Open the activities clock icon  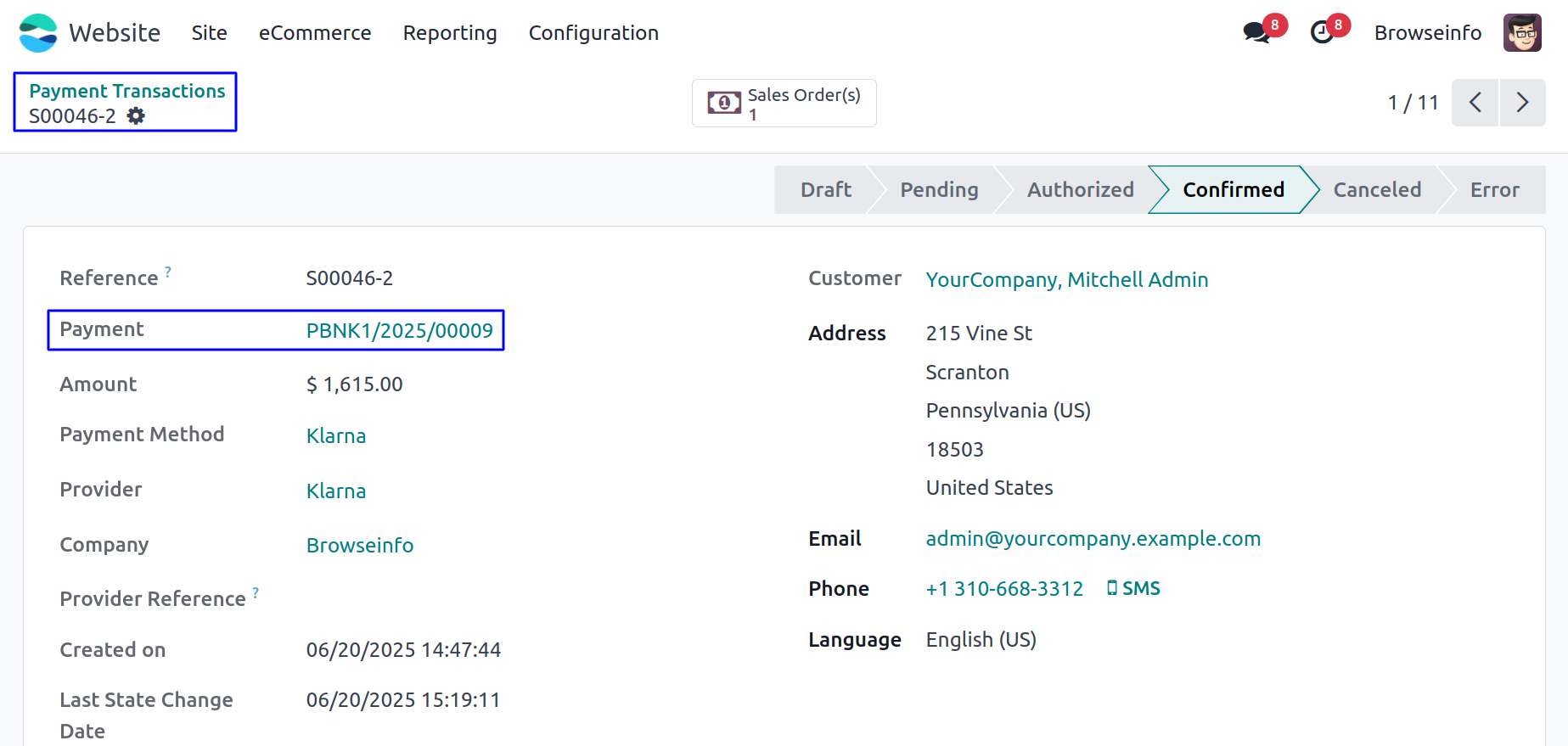point(1322,33)
